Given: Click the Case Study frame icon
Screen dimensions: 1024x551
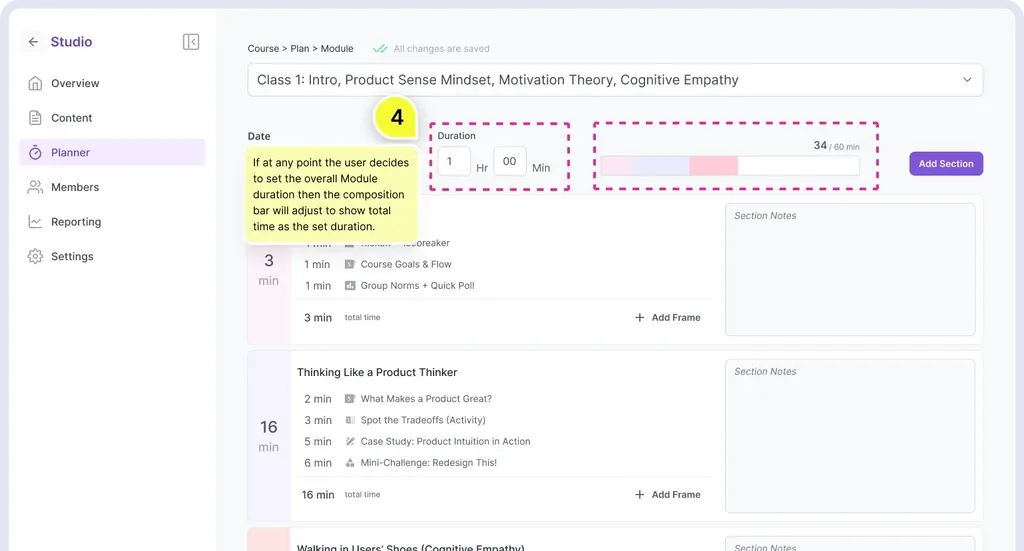Looking at the screenshot, I should pos(349,441).
